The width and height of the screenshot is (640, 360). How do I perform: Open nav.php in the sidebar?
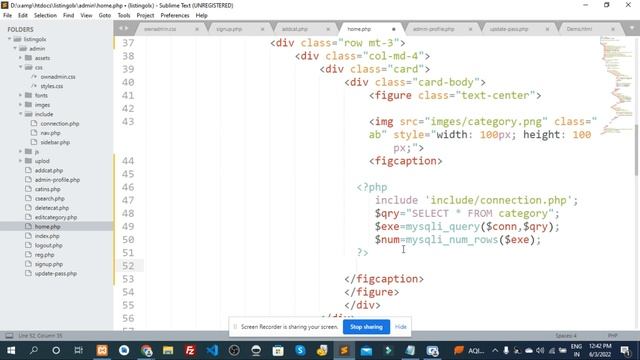coord(50,133)
